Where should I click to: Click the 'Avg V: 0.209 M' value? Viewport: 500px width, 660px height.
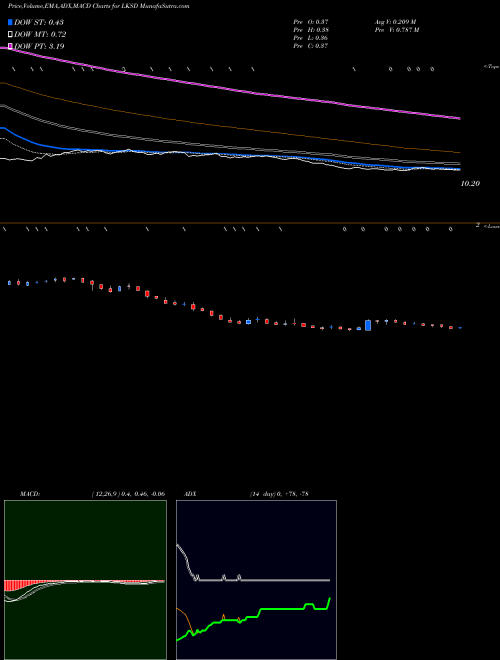(395, 22)
